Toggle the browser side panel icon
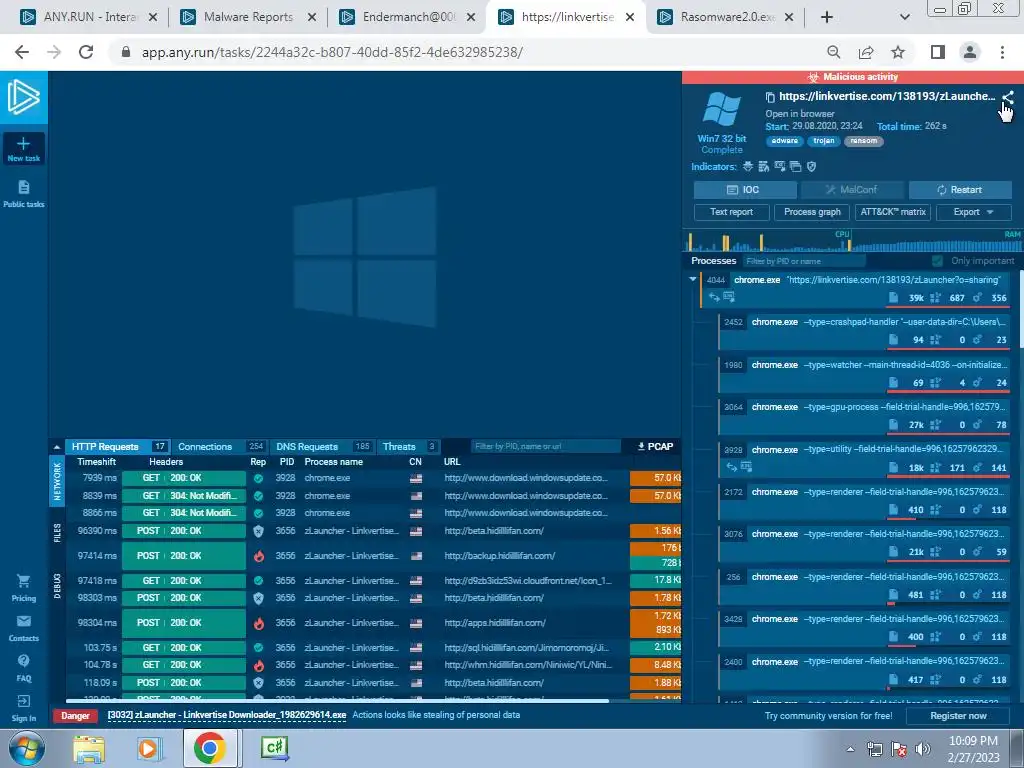 pyautogui.click(x=938, y=52)
